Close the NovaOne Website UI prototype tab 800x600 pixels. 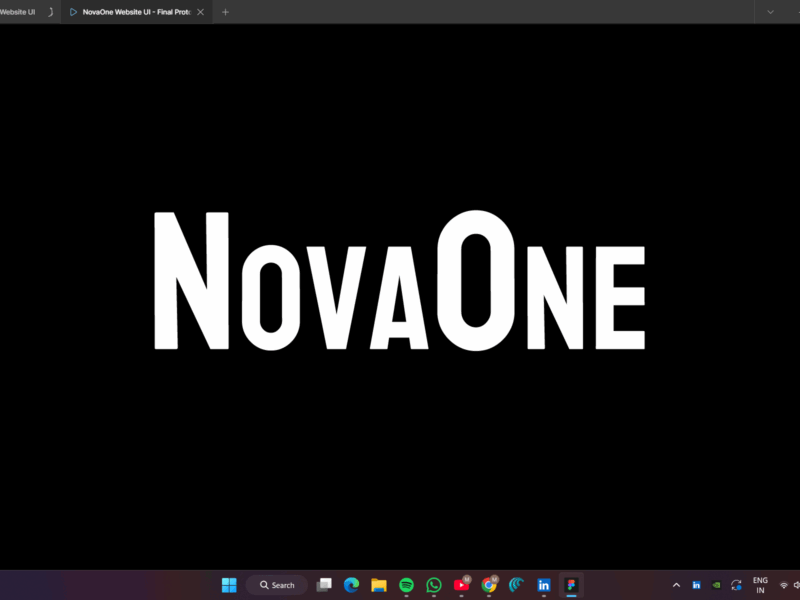(201, 12)
